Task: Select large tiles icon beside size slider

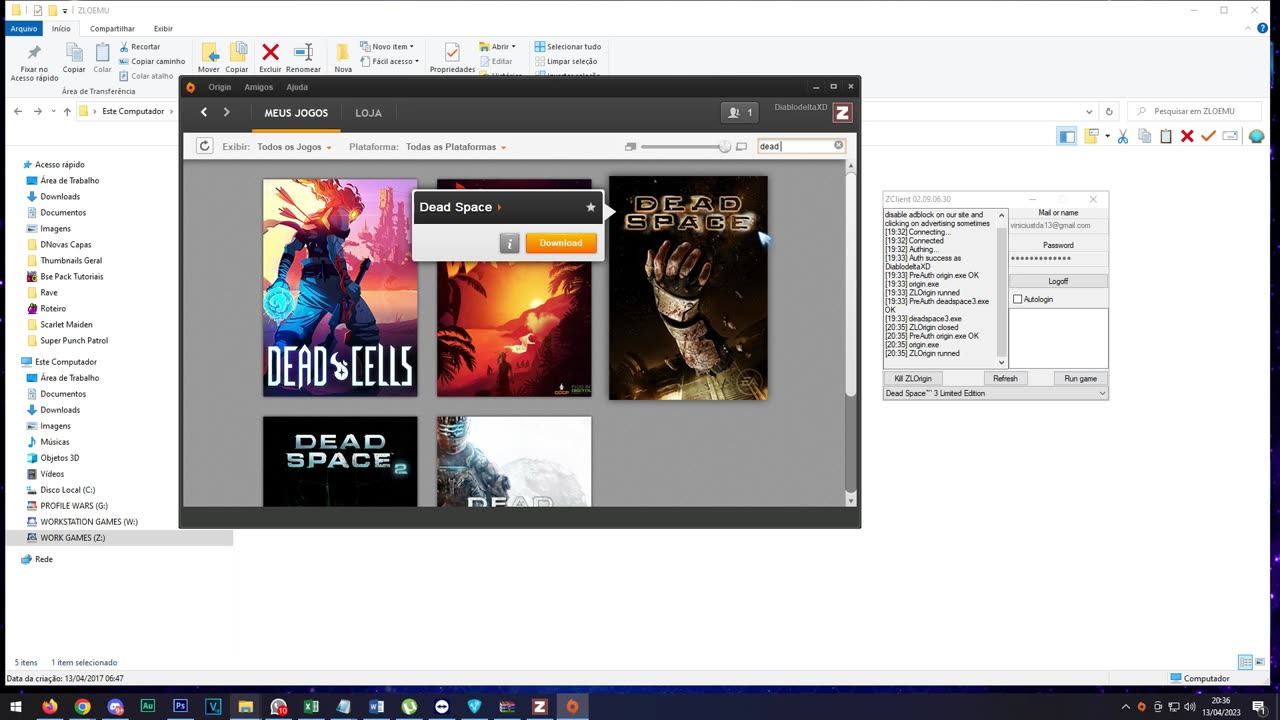Action: click(741, 147)
